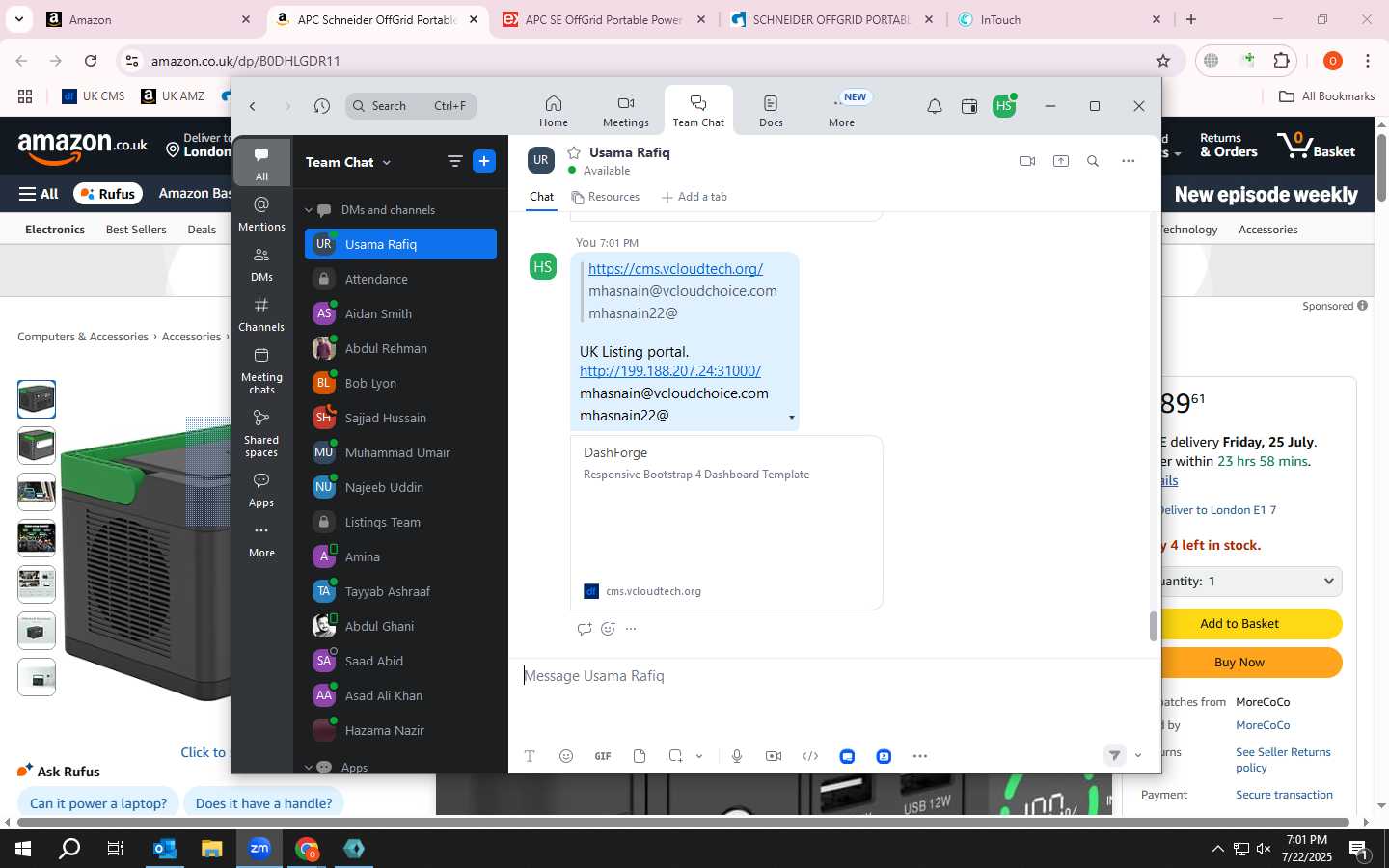The image size is (1389, 868).
Task: Open Quantity dropdown on Amazon page
Action: pyautogui.click(x=1247, y=582)
